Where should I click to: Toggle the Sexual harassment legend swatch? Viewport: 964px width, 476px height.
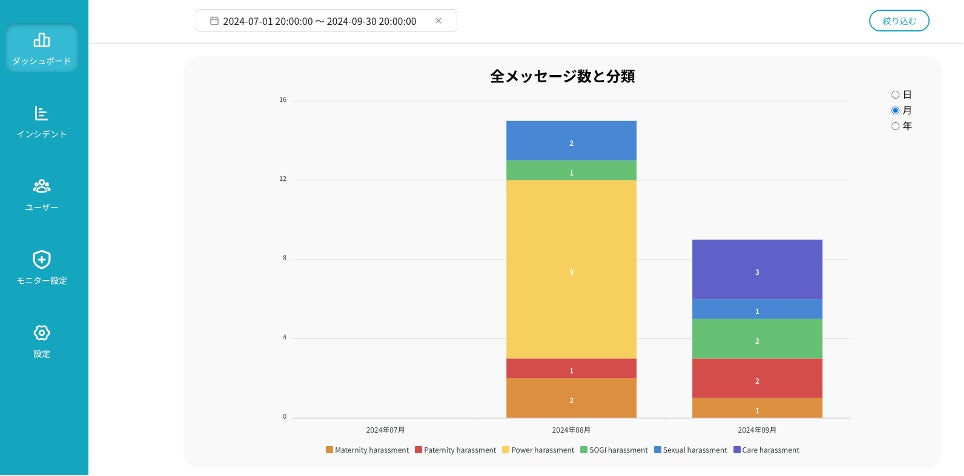[x=660, y=450]
